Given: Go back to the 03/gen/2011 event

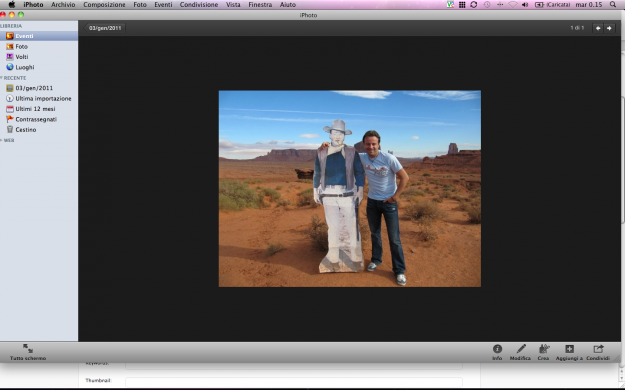Looking at the screenshot, I should coord(104,28).
